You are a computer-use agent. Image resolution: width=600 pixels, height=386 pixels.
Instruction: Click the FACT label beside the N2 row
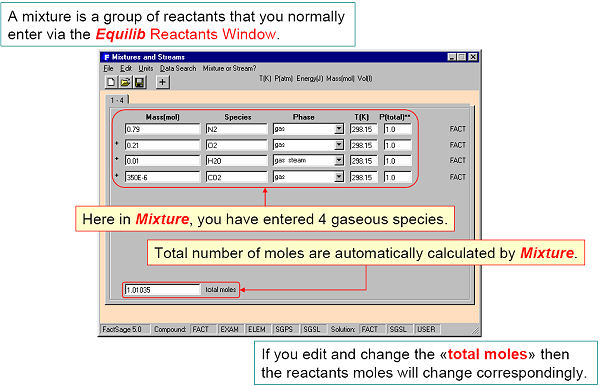click(458, 129)
